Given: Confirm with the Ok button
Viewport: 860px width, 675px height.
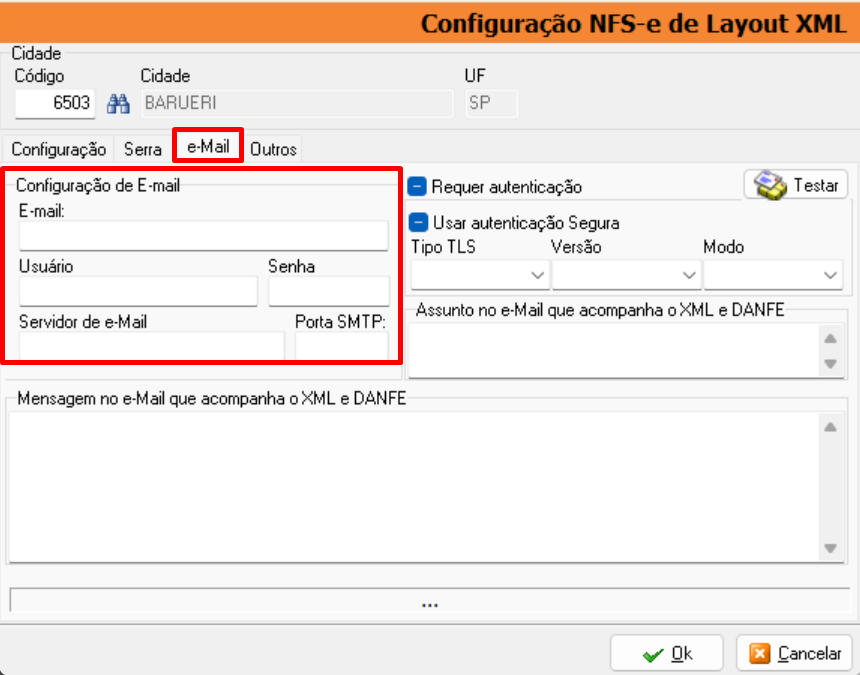Looking at the screenshot, I should pos(666,653).
